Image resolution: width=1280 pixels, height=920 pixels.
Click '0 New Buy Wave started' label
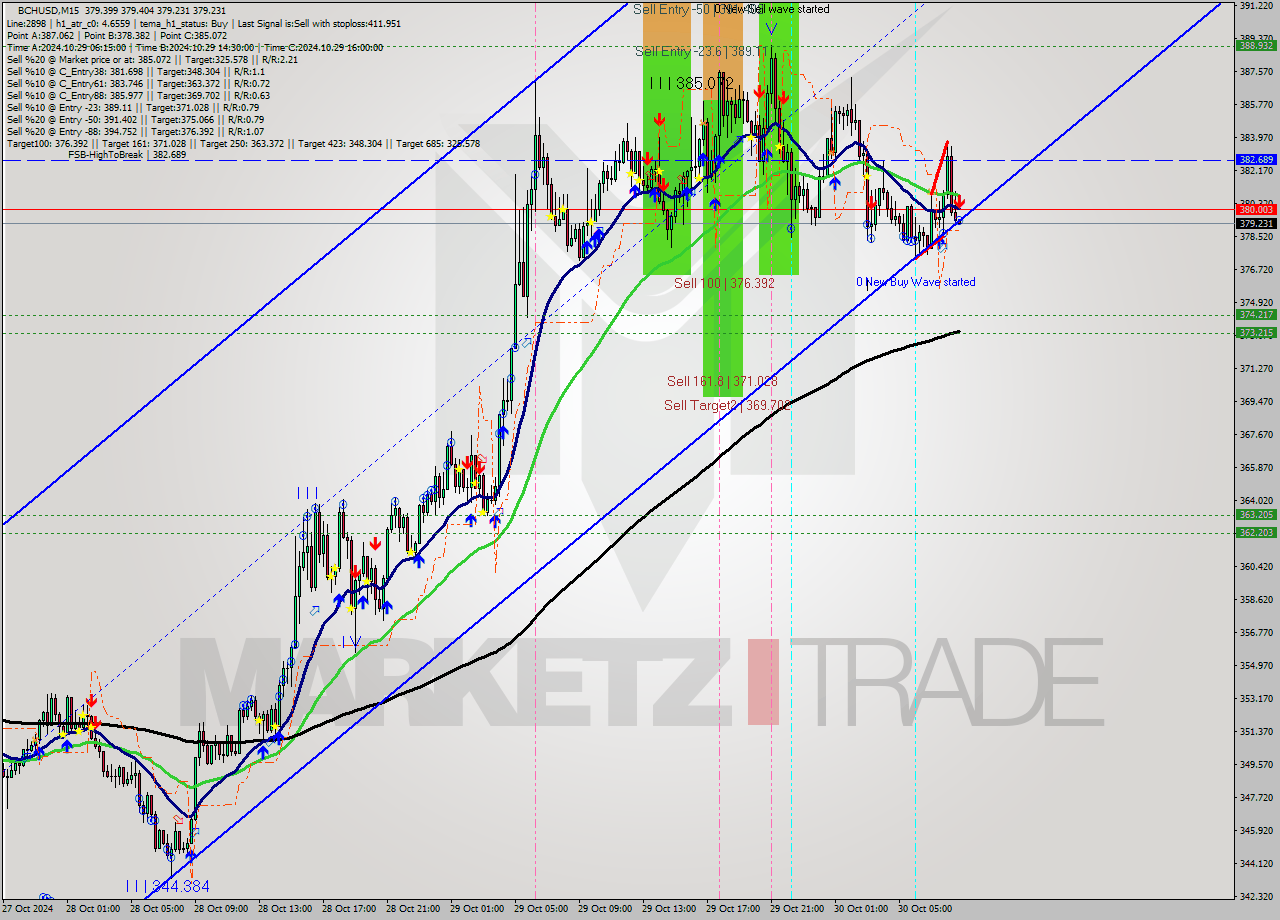coord(915,282)
